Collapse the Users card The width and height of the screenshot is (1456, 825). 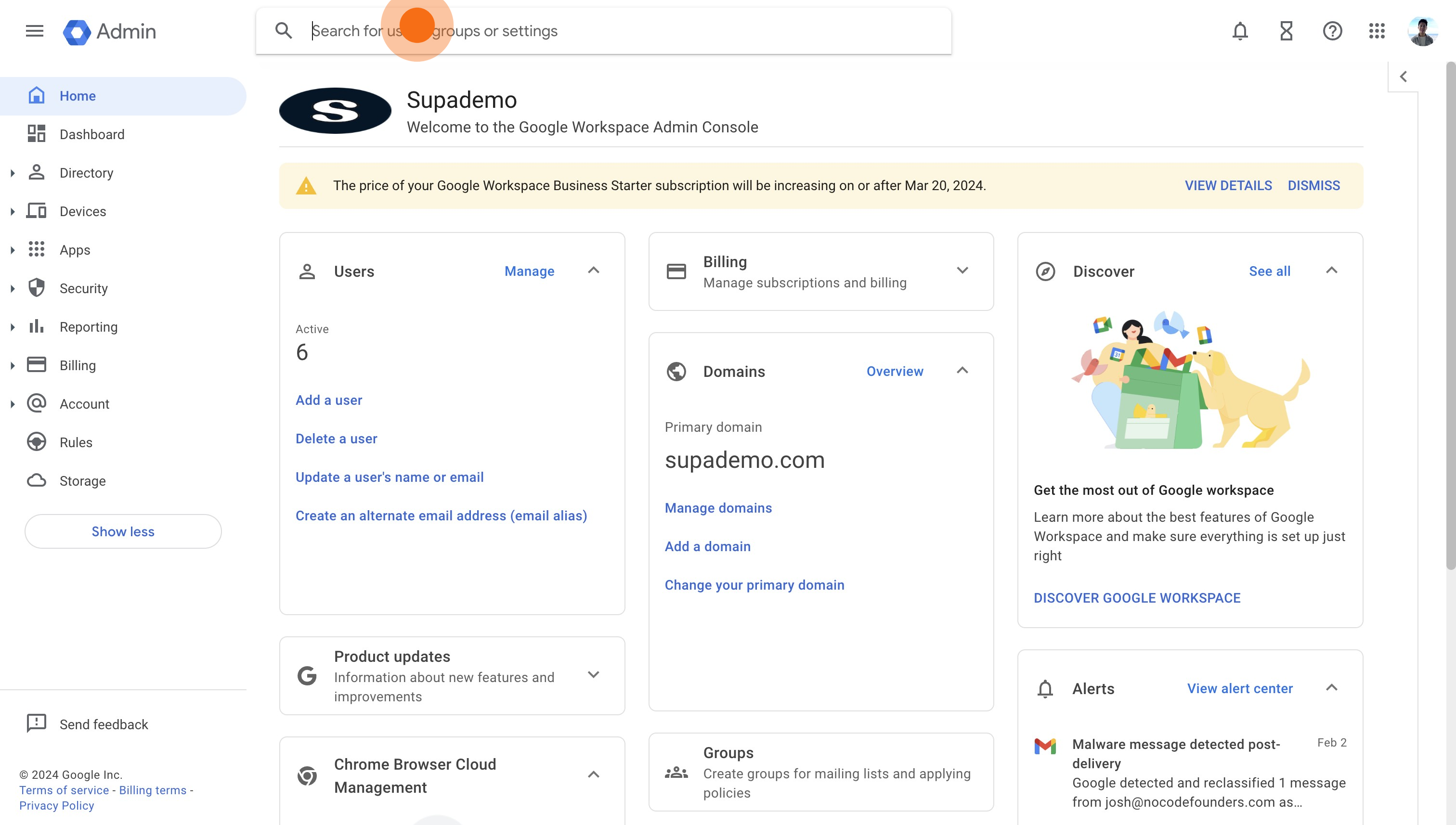(x=593, y=271)
